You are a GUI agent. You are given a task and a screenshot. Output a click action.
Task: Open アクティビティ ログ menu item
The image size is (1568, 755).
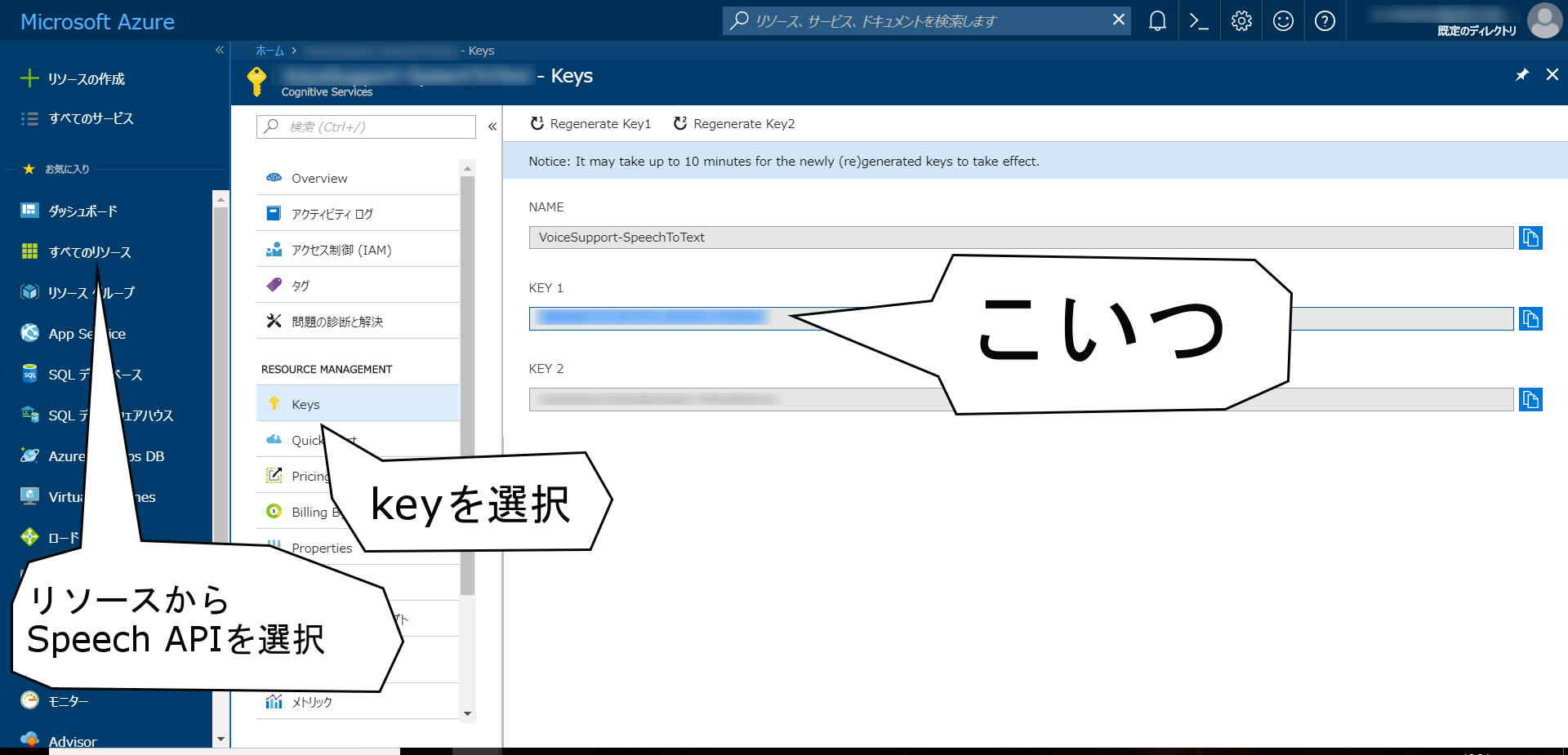(358, 214)
